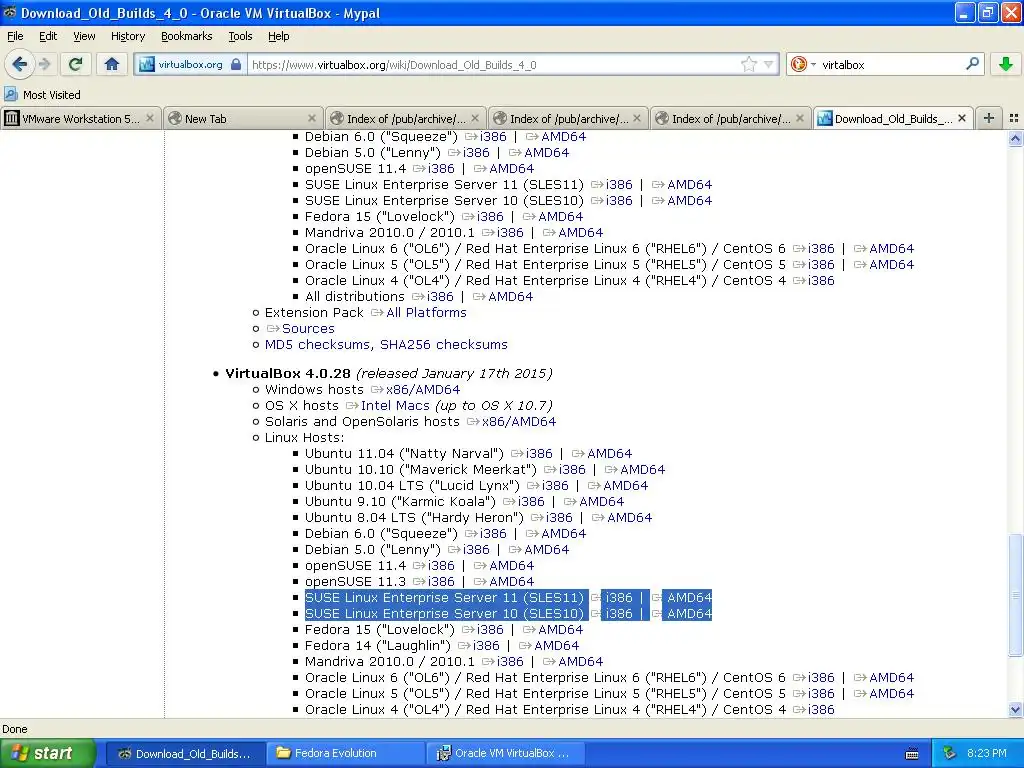Click the virtualbox.org site identity button
This screenshot has width=1024, height=768.
(x=190, y=65)
